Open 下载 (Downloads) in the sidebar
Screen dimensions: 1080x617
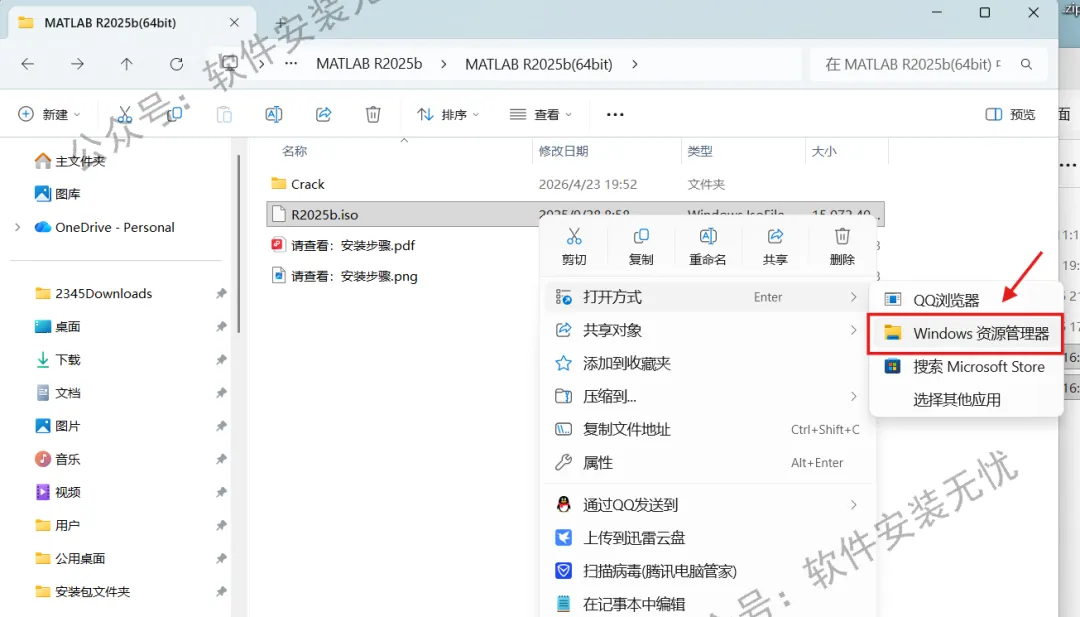58,359
